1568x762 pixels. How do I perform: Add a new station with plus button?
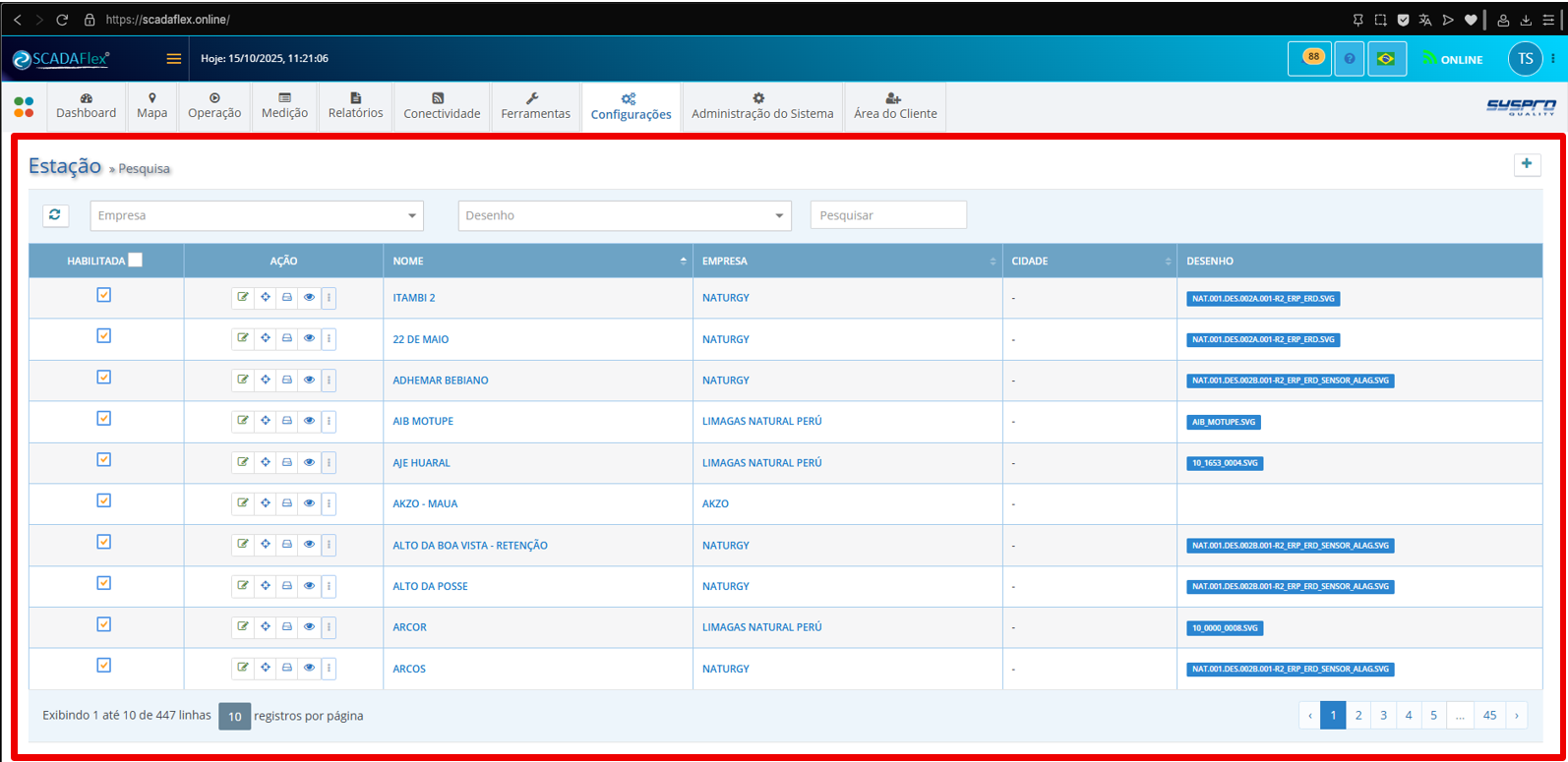coord(1527,164)
